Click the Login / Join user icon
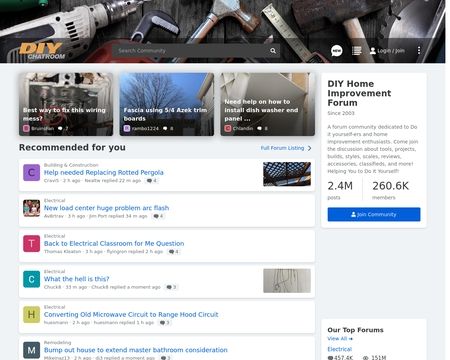This screenshot has width=450, height=360. tap(373, 51)
